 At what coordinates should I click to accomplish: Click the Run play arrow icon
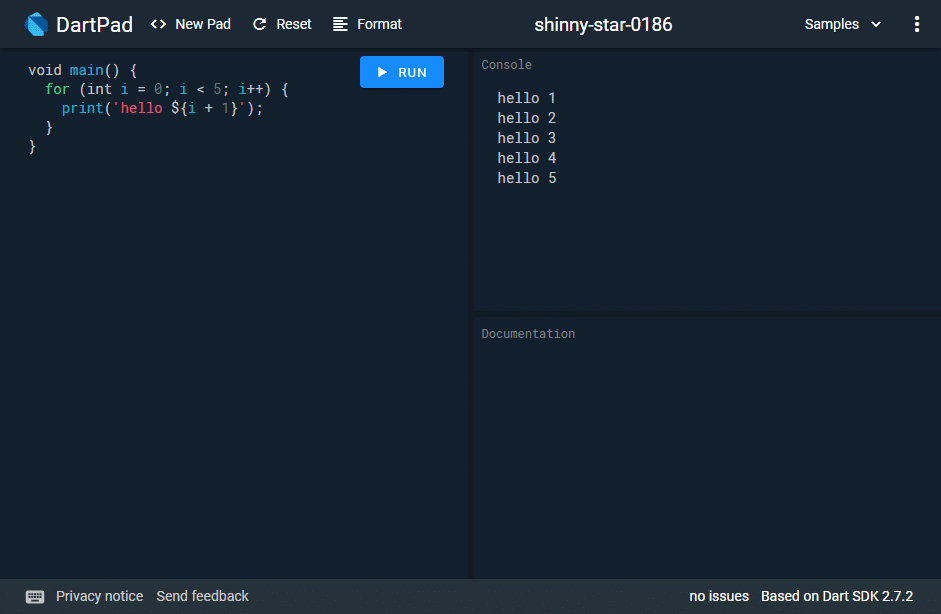pyautogui.click(x=383, y=71)
